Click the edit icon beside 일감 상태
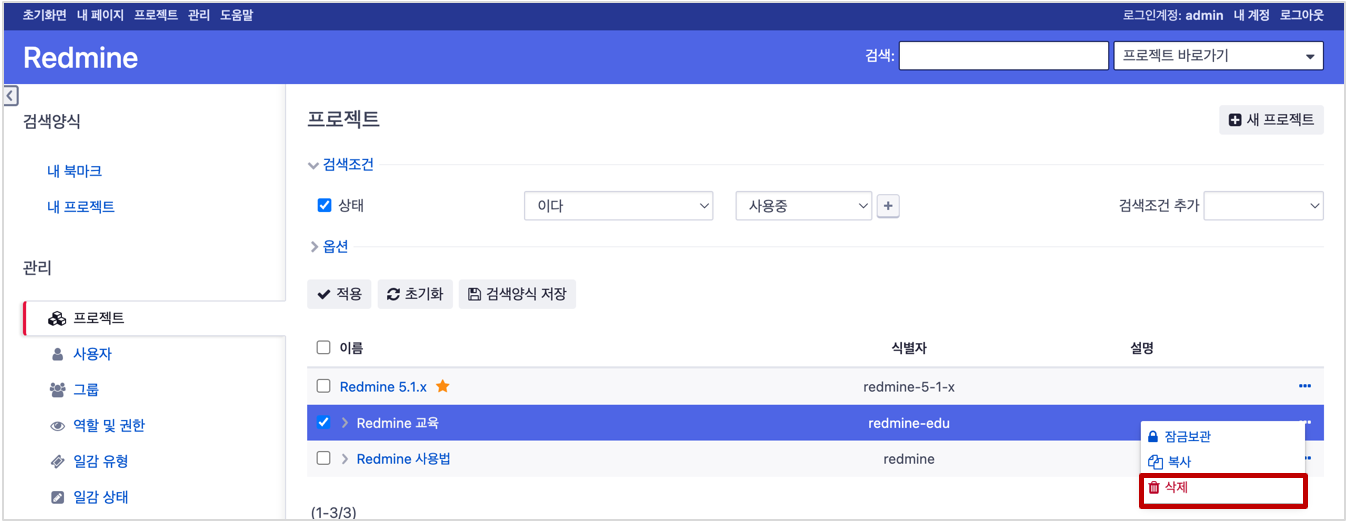This screenshot has width=1348, height=525. click(57, 497)
